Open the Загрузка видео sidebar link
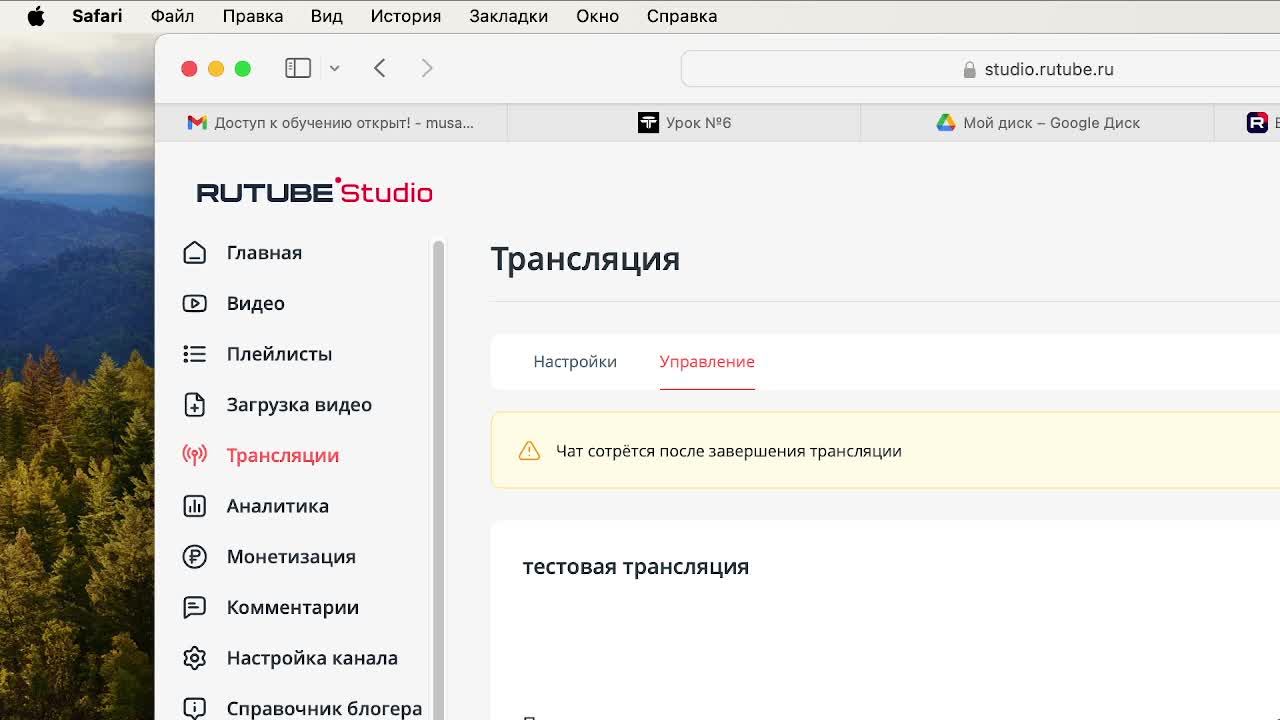Screen dimensions: 1280x720 [x=299, y=404]
